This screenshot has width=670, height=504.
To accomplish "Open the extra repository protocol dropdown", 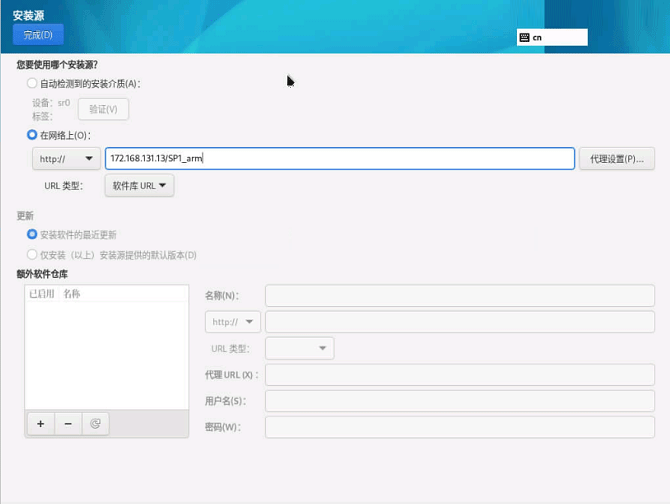I will pyautogui.click(x=232, y=322).
